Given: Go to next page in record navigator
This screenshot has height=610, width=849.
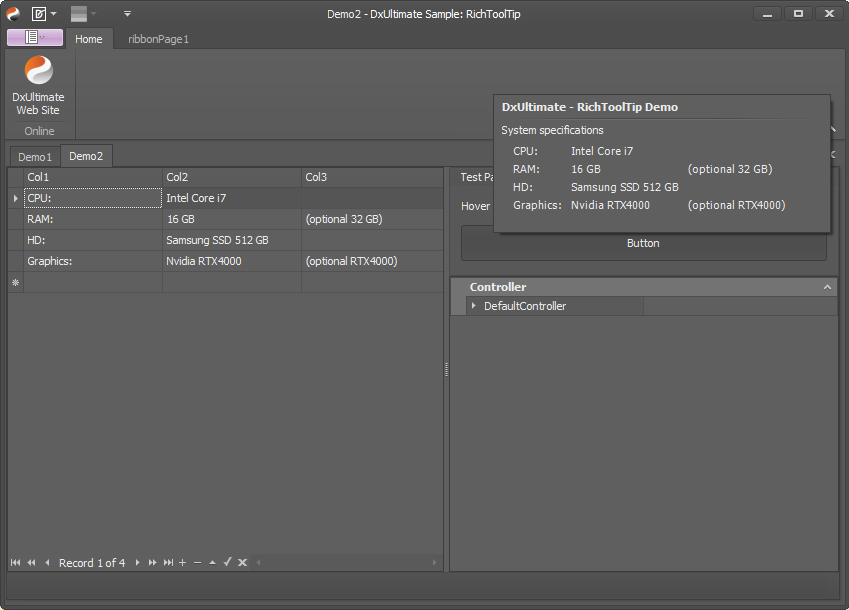Looking at the screenshot, I should click(x=153, y=562).
